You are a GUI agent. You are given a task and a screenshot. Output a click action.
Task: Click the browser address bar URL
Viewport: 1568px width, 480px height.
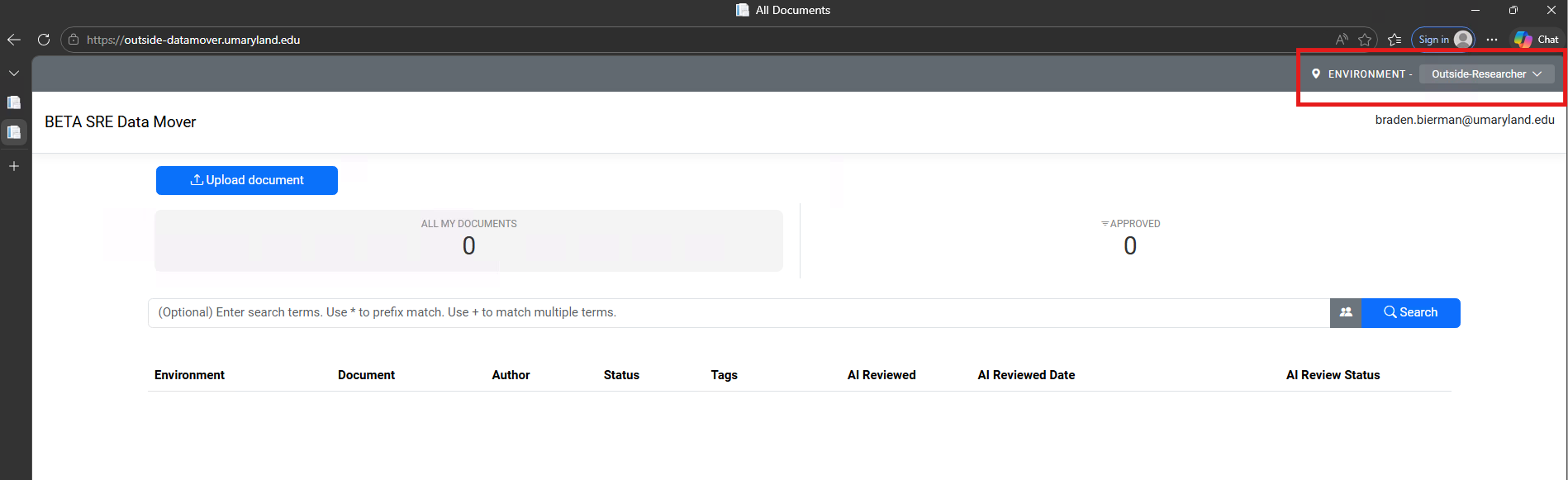tap(193, 40)
